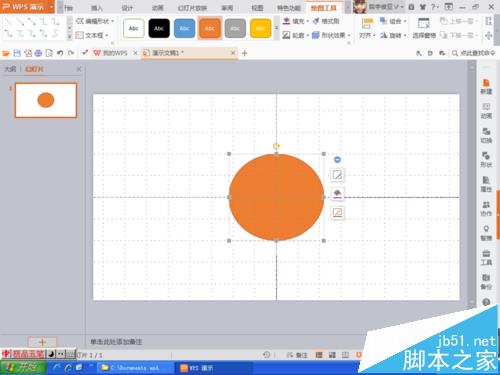Click the shape fill quick icon beside circle
Image resolution: width=500 pixels, height=375 pixels.
click(337, 194)
